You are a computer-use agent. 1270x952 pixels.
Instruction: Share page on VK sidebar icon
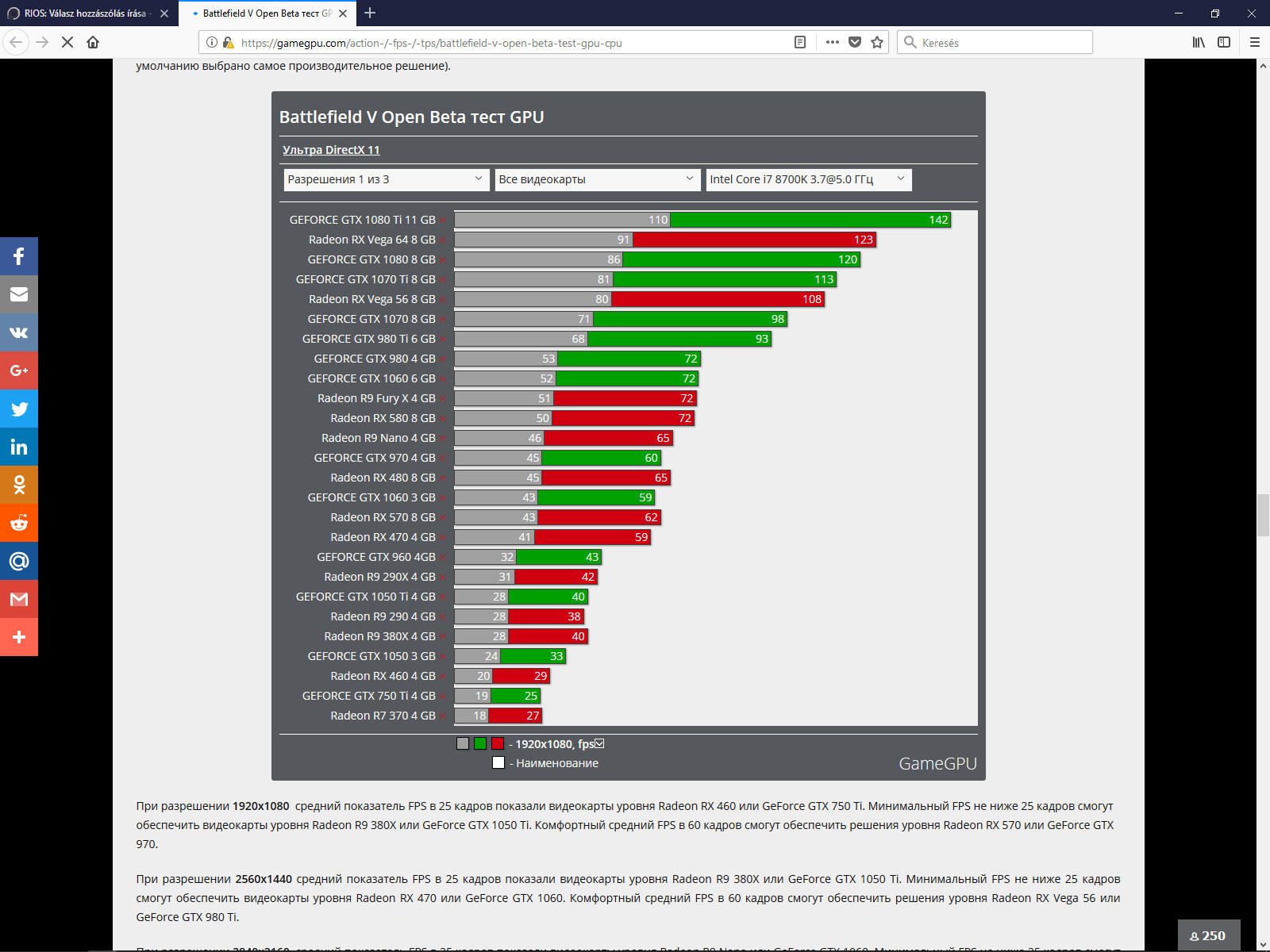pos(19,332)
